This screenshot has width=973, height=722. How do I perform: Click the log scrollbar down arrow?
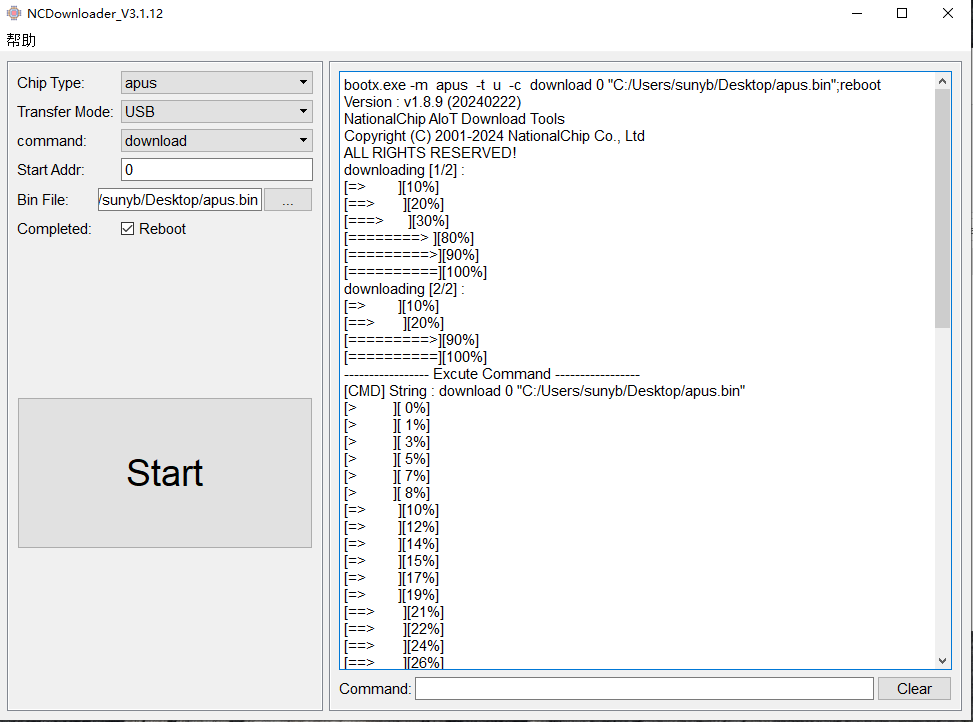(943, 661)
